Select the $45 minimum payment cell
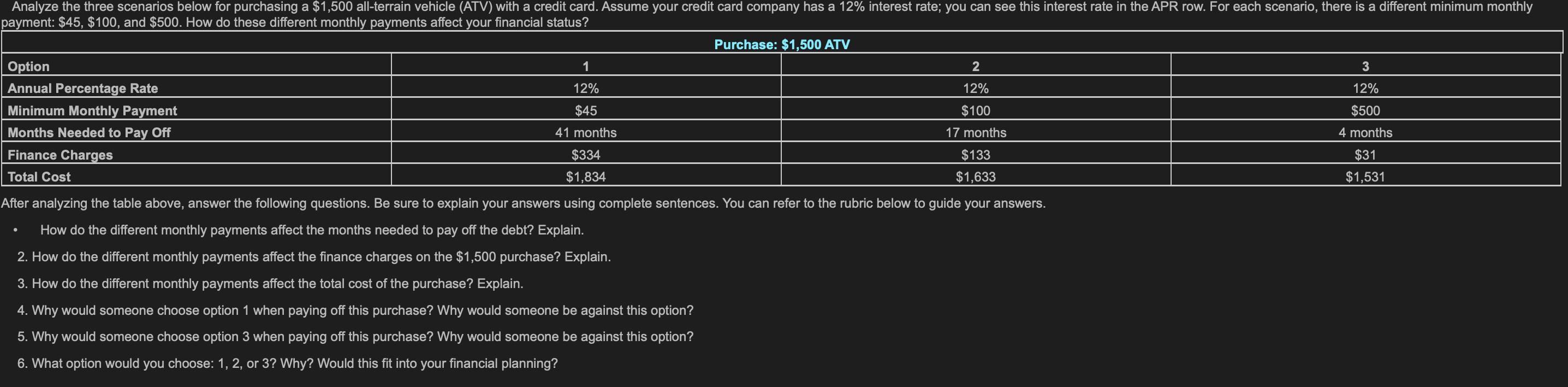 (586, 110)
